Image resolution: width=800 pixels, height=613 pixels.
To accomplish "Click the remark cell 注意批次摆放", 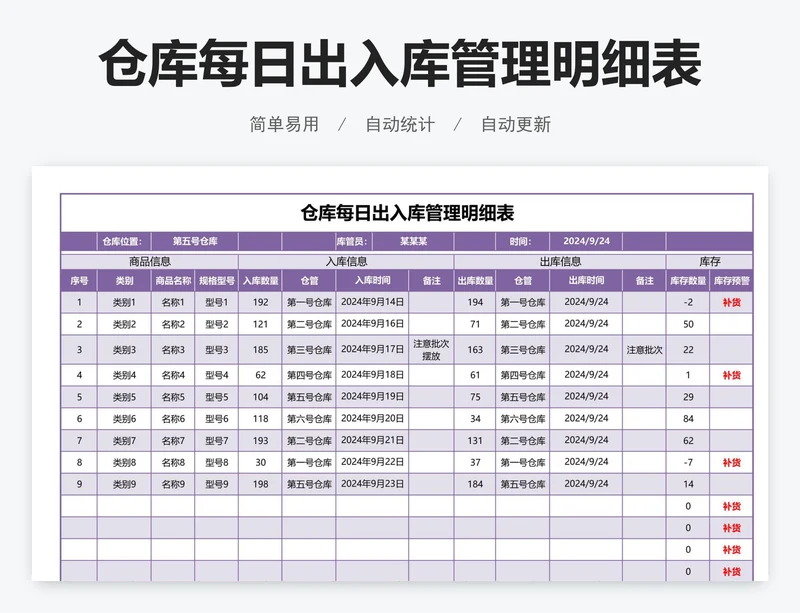I will tap(431, 350).
